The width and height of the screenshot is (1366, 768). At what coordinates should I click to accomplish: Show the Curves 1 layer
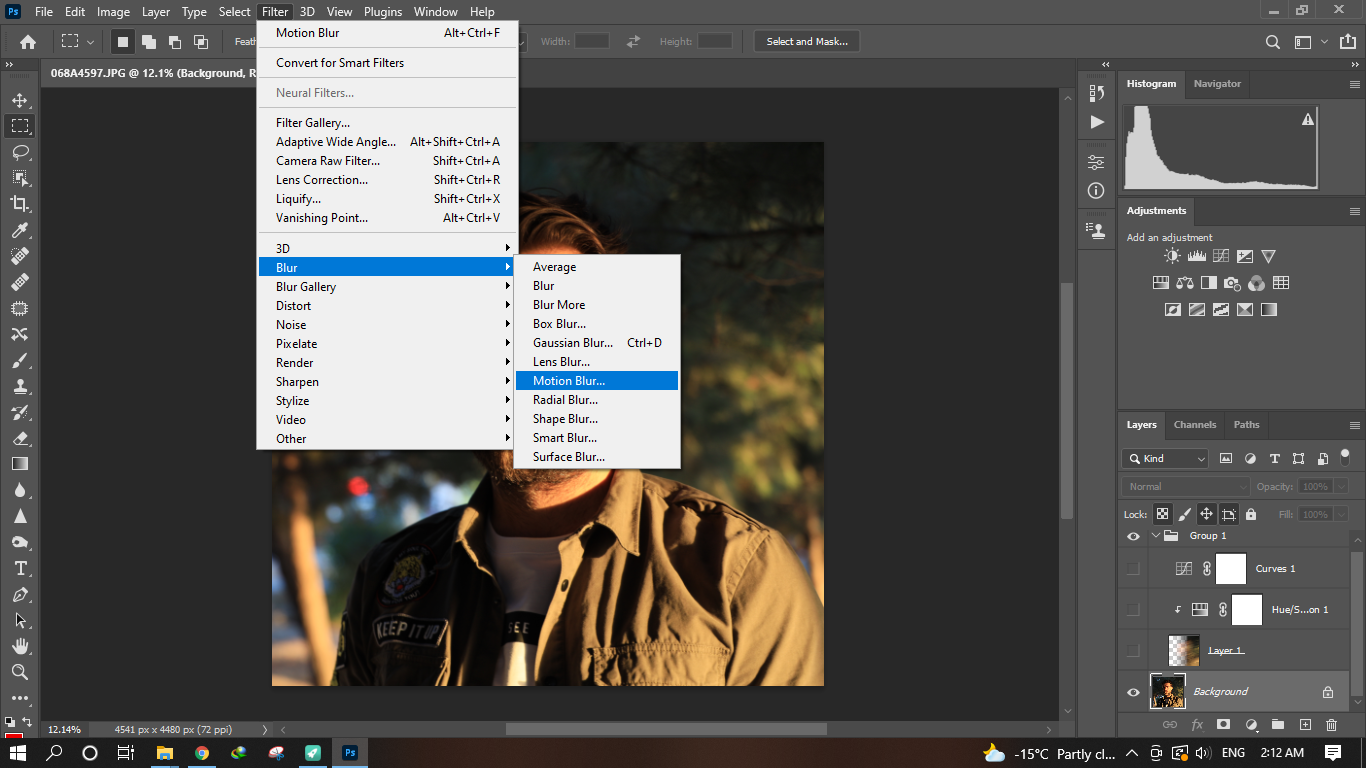pos(1133,569)
